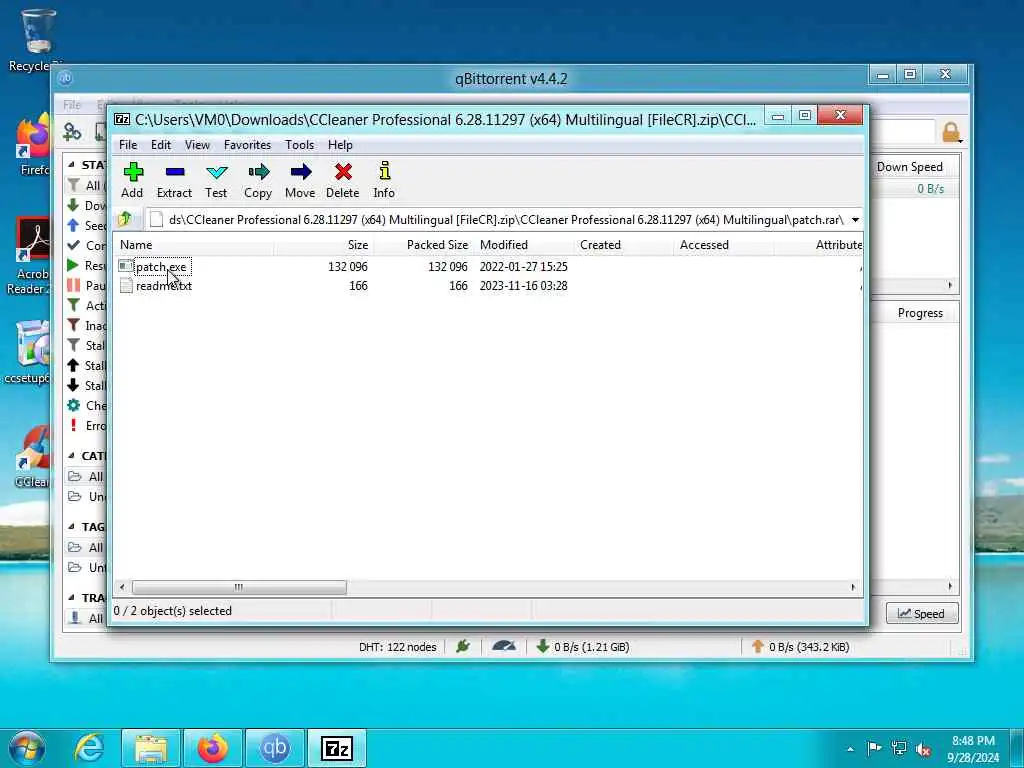Click the horizontal scrollbar thumb in 7-Zip

click(239, 587)
